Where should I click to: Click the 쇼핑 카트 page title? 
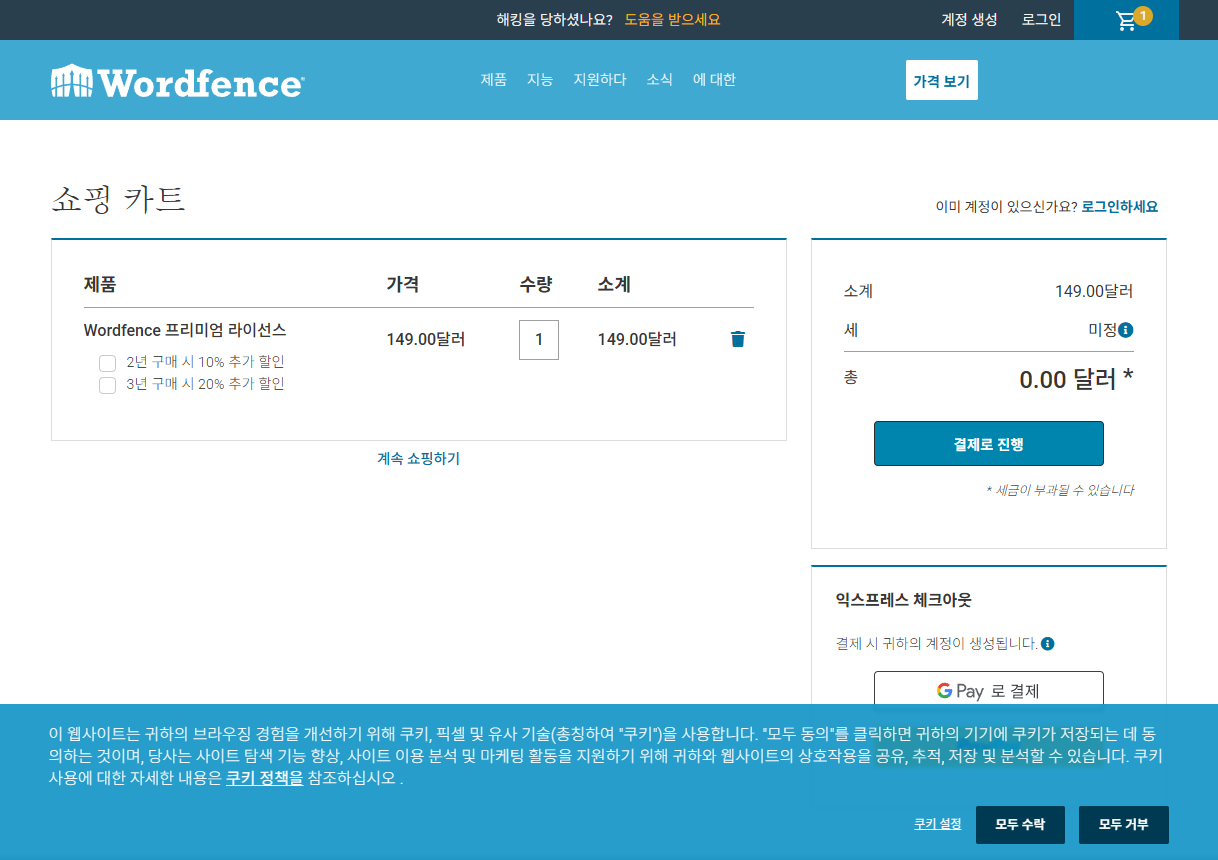119,200
